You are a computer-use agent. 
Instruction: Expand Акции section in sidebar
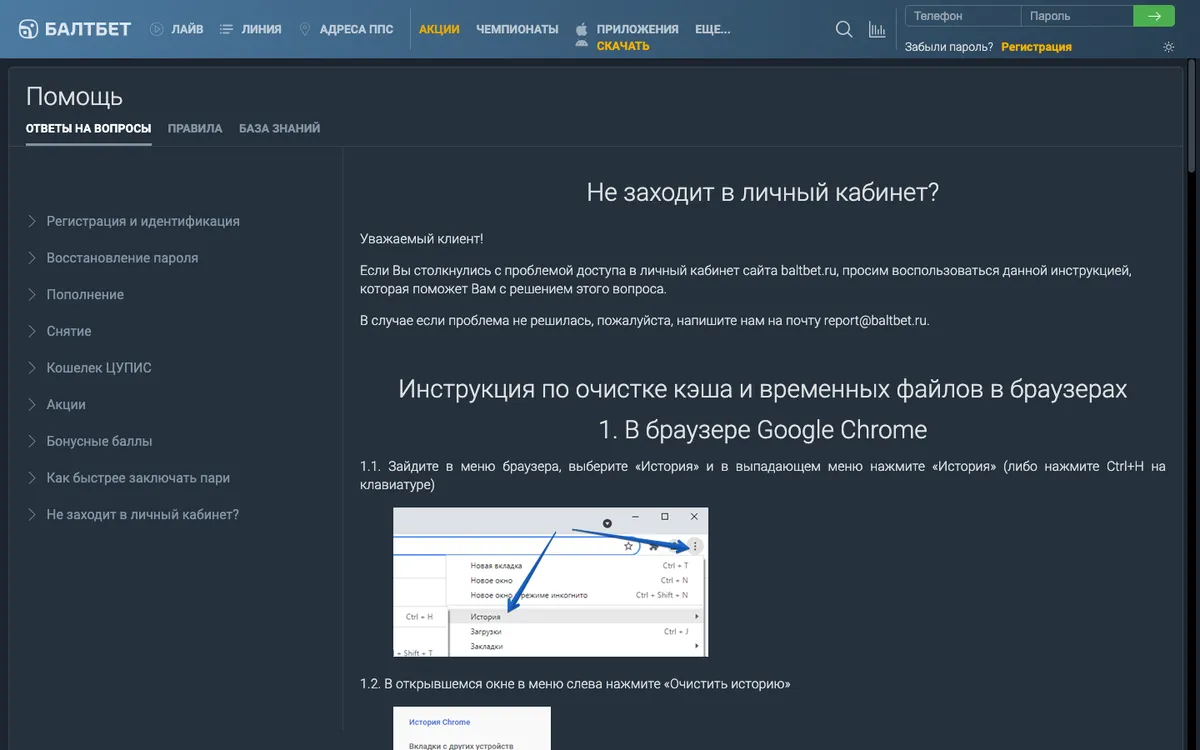[x=66, y=405]
